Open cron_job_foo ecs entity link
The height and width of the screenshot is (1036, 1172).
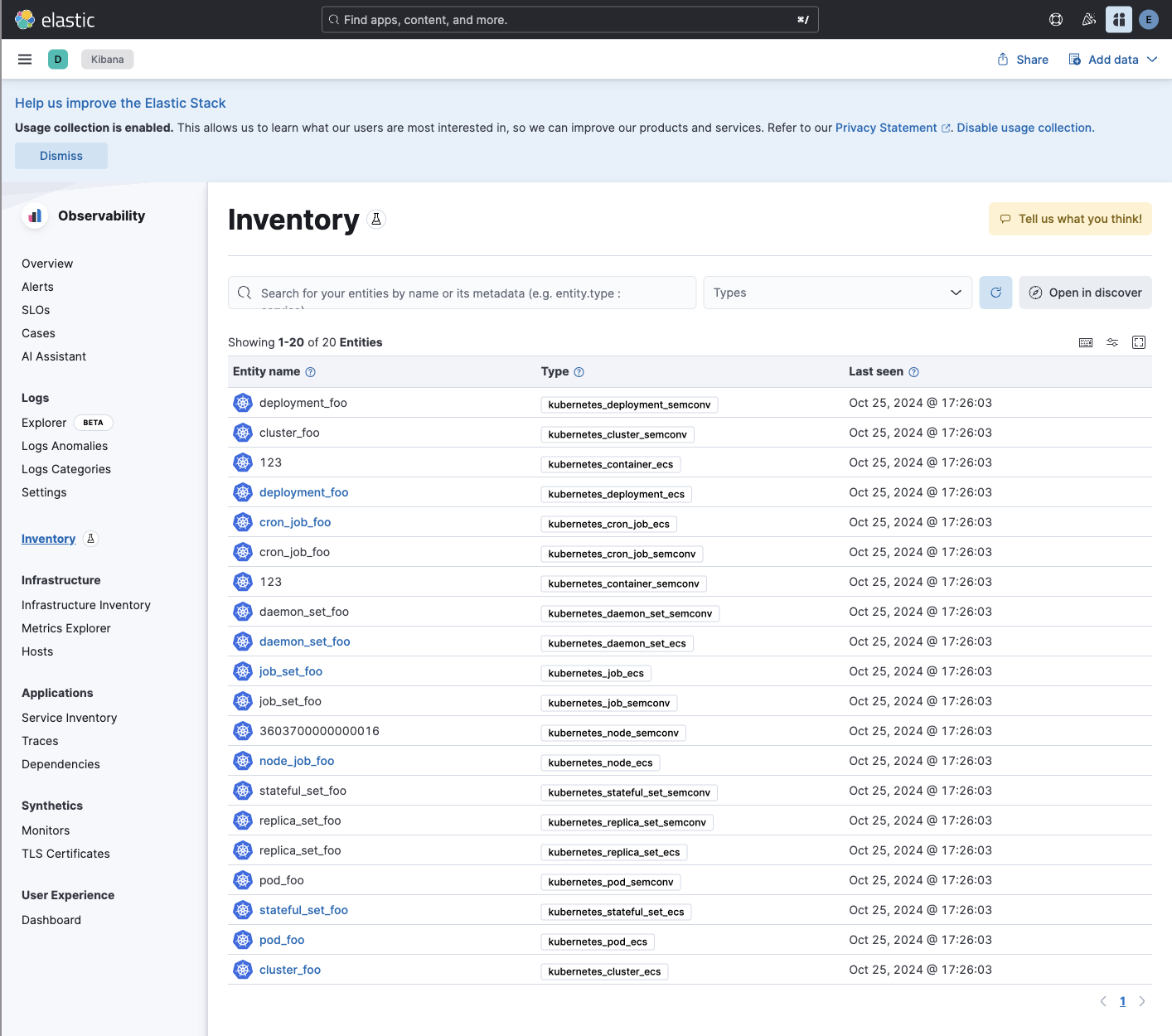click(295, 522)
